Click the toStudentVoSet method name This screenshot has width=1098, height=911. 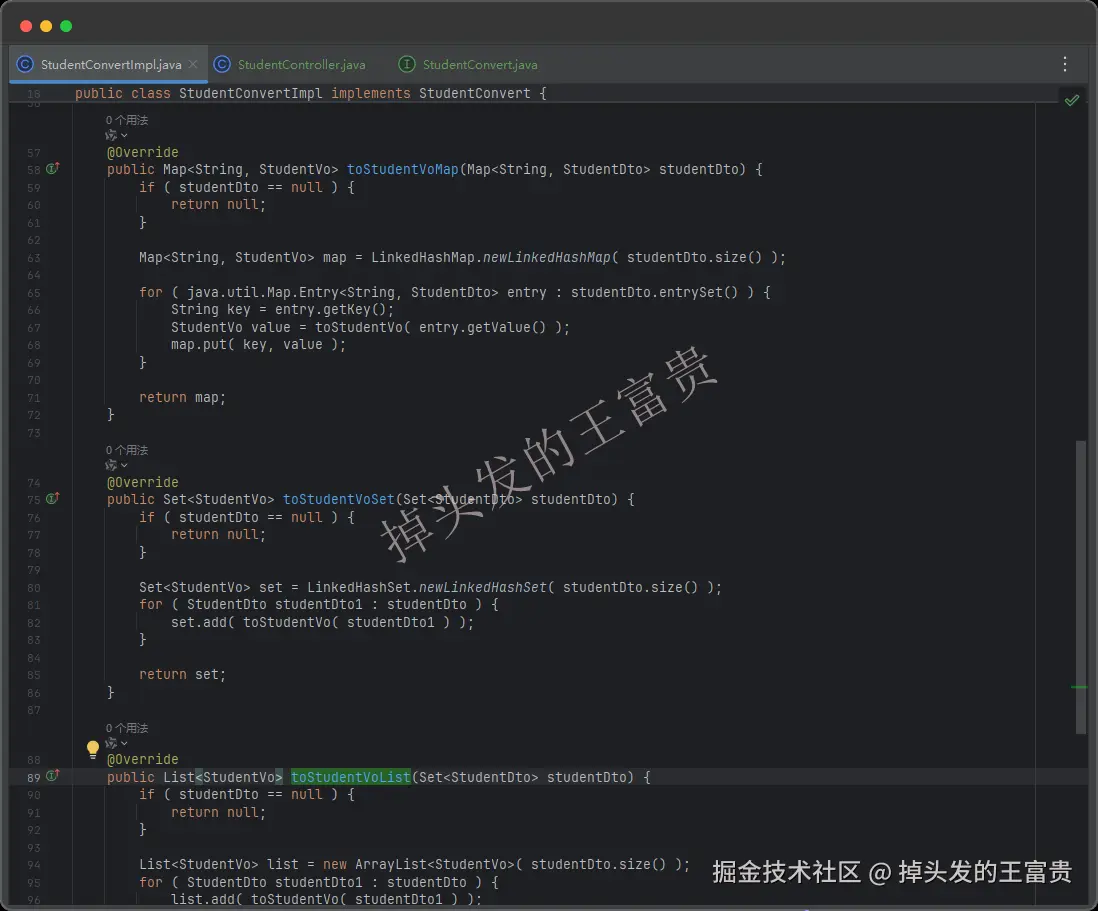339,499
